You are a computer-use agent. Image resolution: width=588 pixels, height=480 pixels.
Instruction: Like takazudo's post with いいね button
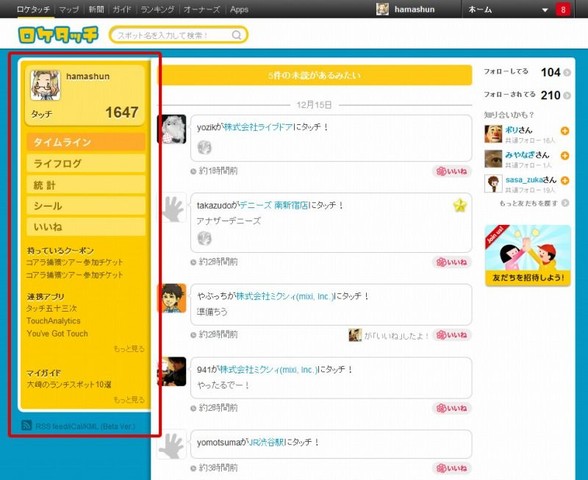452,262
